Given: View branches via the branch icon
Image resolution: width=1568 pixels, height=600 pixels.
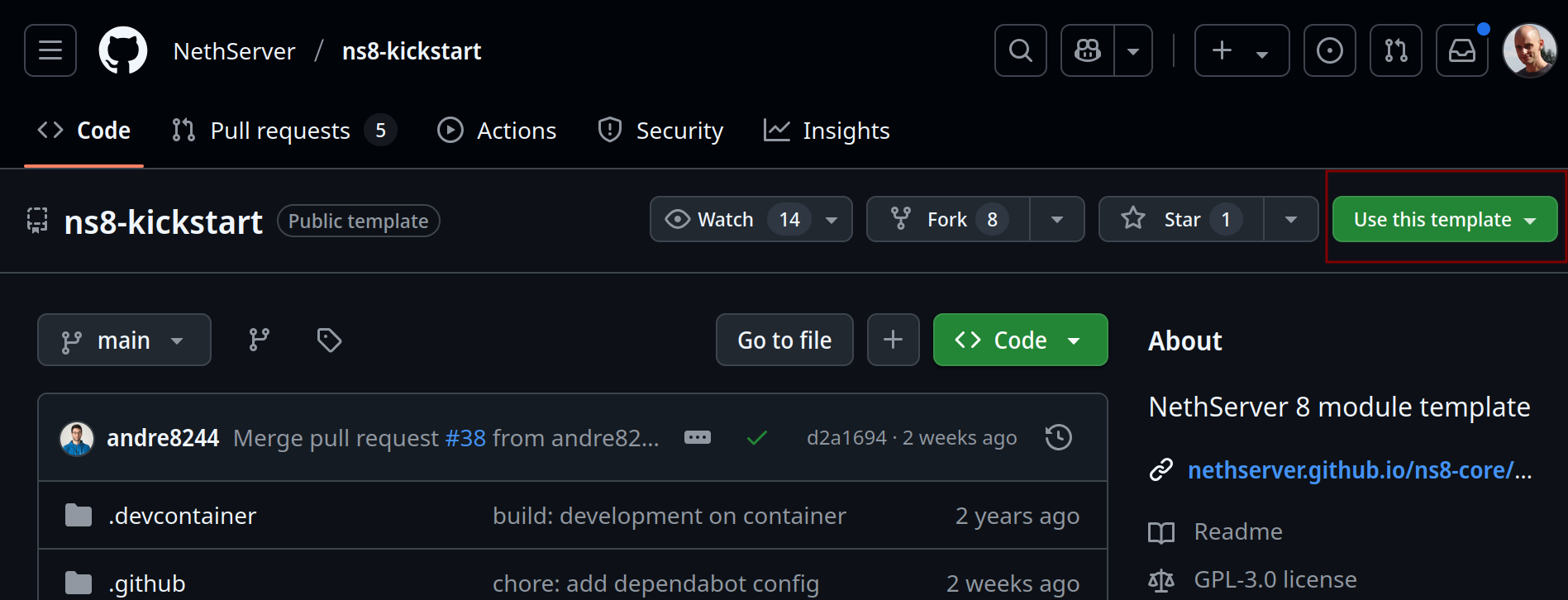Looking at the screenshot, I should click(260, 340).
